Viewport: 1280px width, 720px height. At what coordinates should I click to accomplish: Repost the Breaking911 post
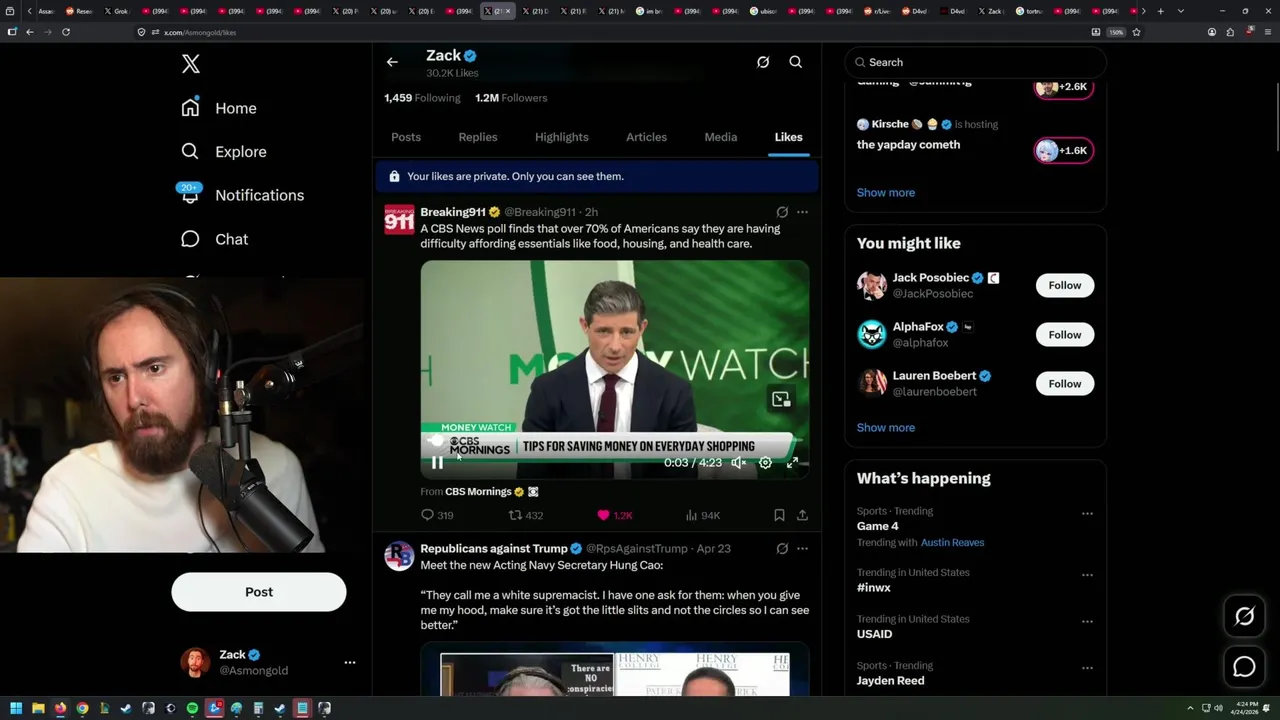(515, 515)
